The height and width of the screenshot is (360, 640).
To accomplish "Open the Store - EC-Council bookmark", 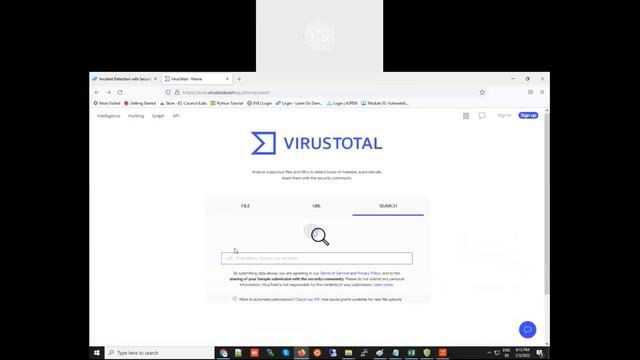I will [x=183, y=103].
